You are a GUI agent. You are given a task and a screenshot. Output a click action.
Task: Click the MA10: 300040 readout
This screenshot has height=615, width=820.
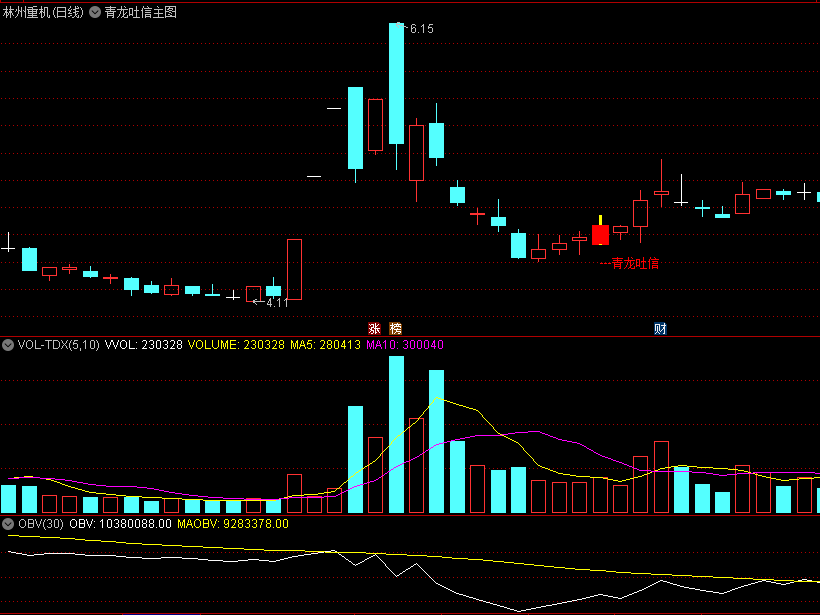(405, 345)
